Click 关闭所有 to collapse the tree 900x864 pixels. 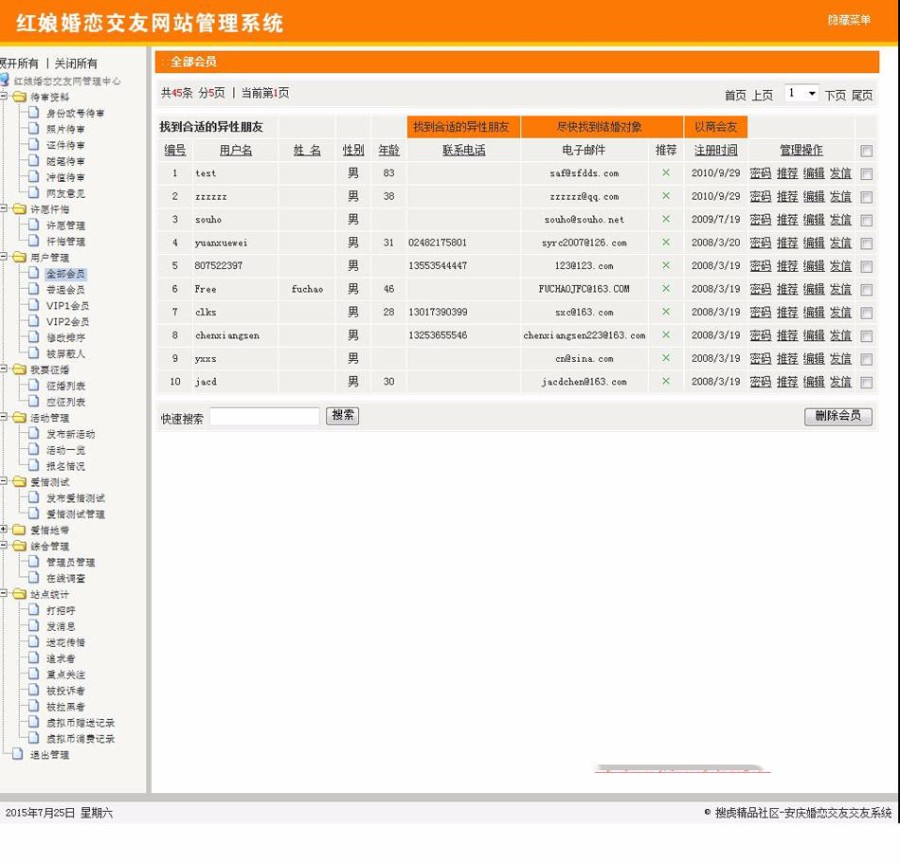(76, 63)
